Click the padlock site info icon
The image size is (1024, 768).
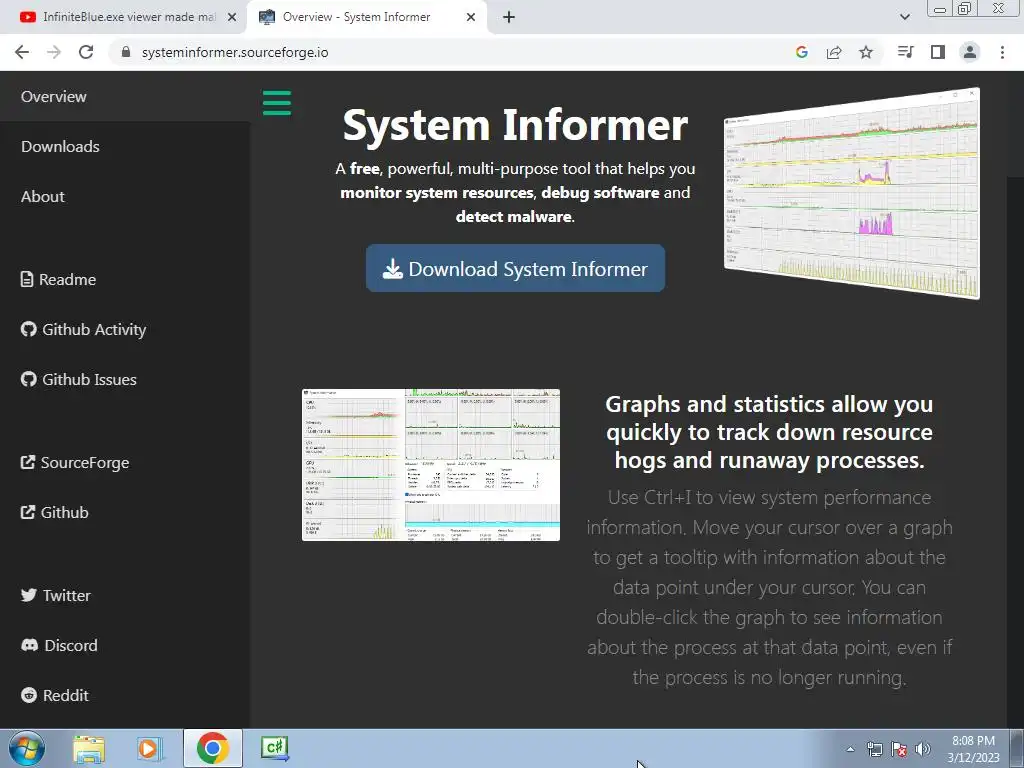click(x=126, y=52)
